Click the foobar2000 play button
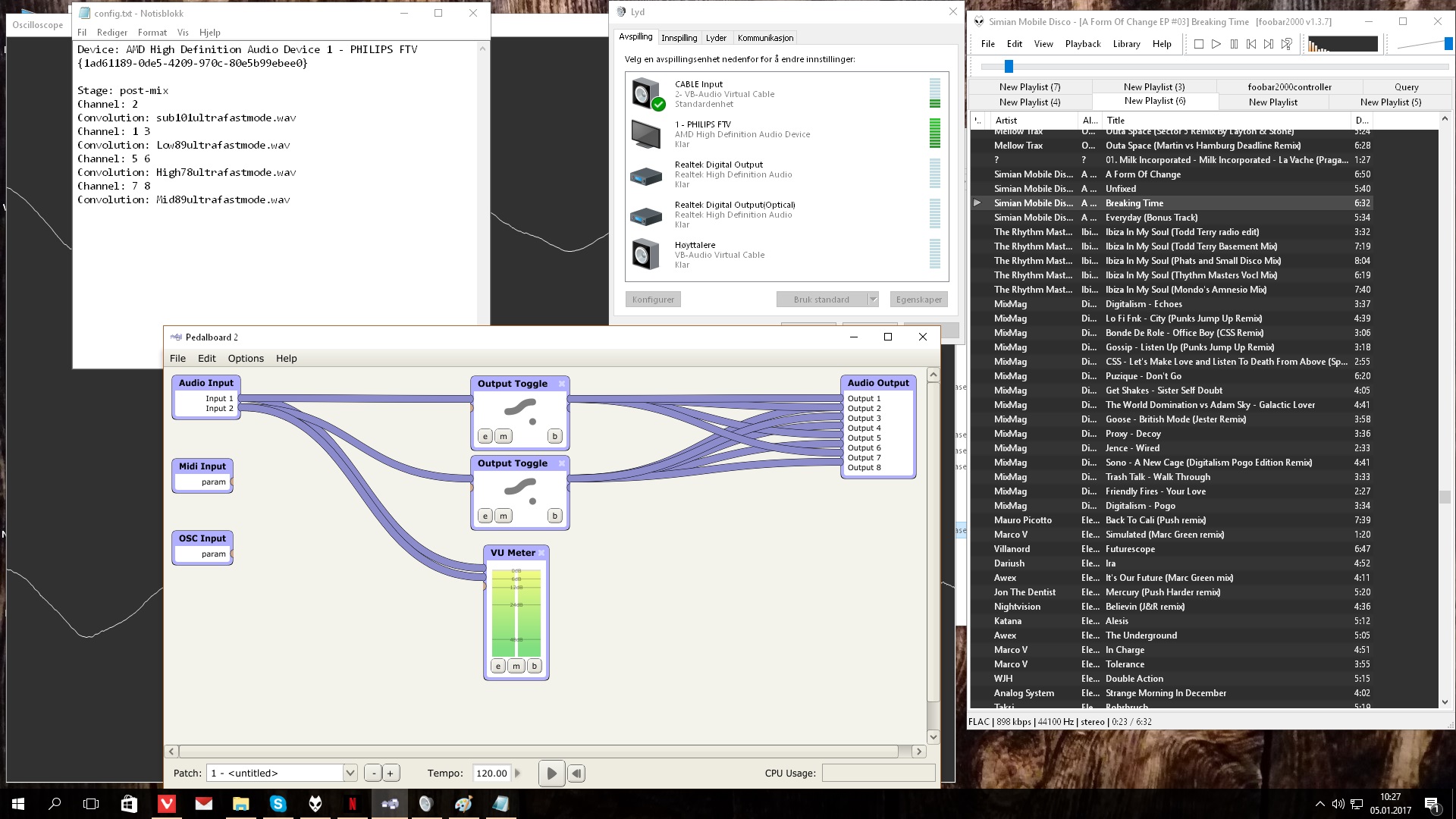Image resolution: width=1456 pixels, height=819 pixels. [1216, 44]
